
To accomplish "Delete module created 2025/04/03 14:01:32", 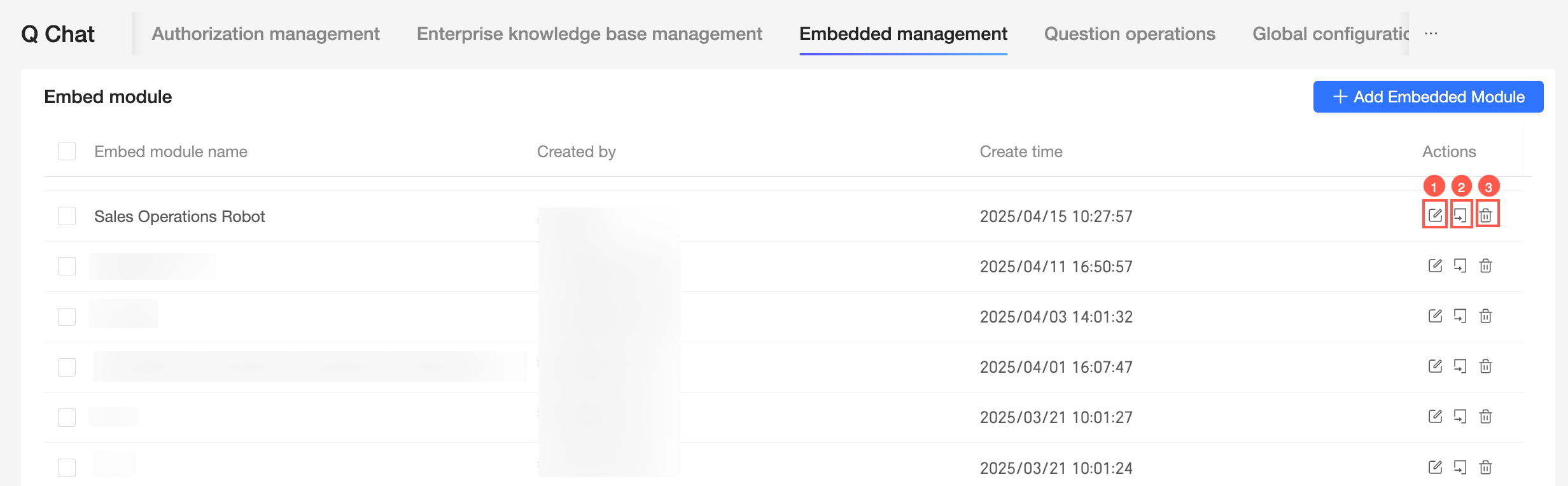I will [x=1486, y=316].
